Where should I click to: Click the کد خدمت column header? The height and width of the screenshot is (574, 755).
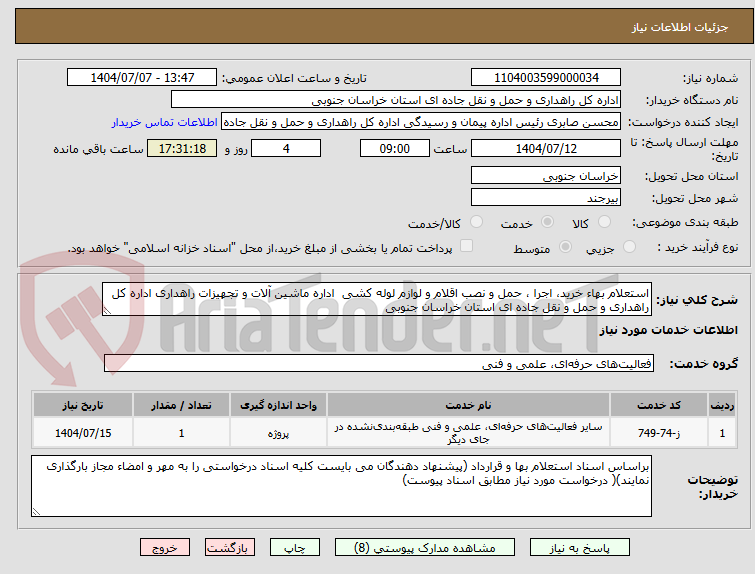point(658,405)
